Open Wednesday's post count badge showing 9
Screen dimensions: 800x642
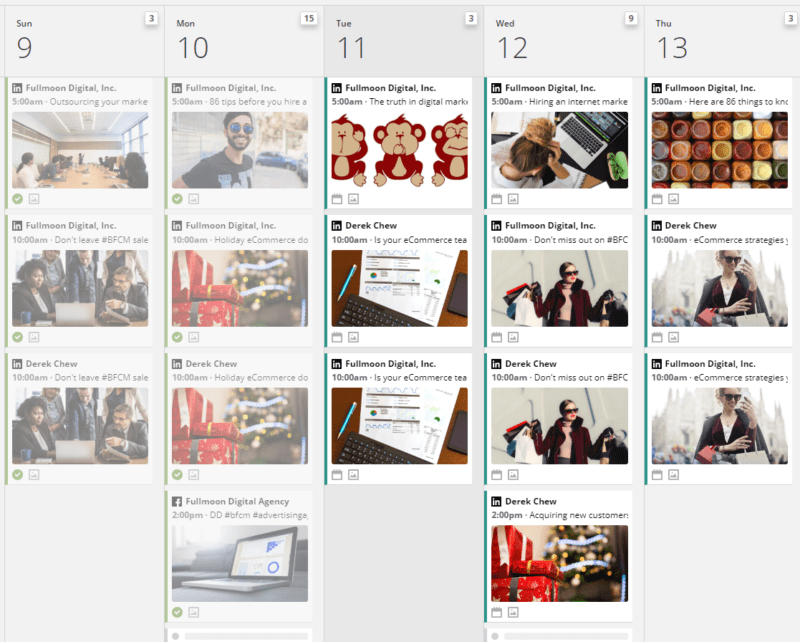click(x=631, y=19)
